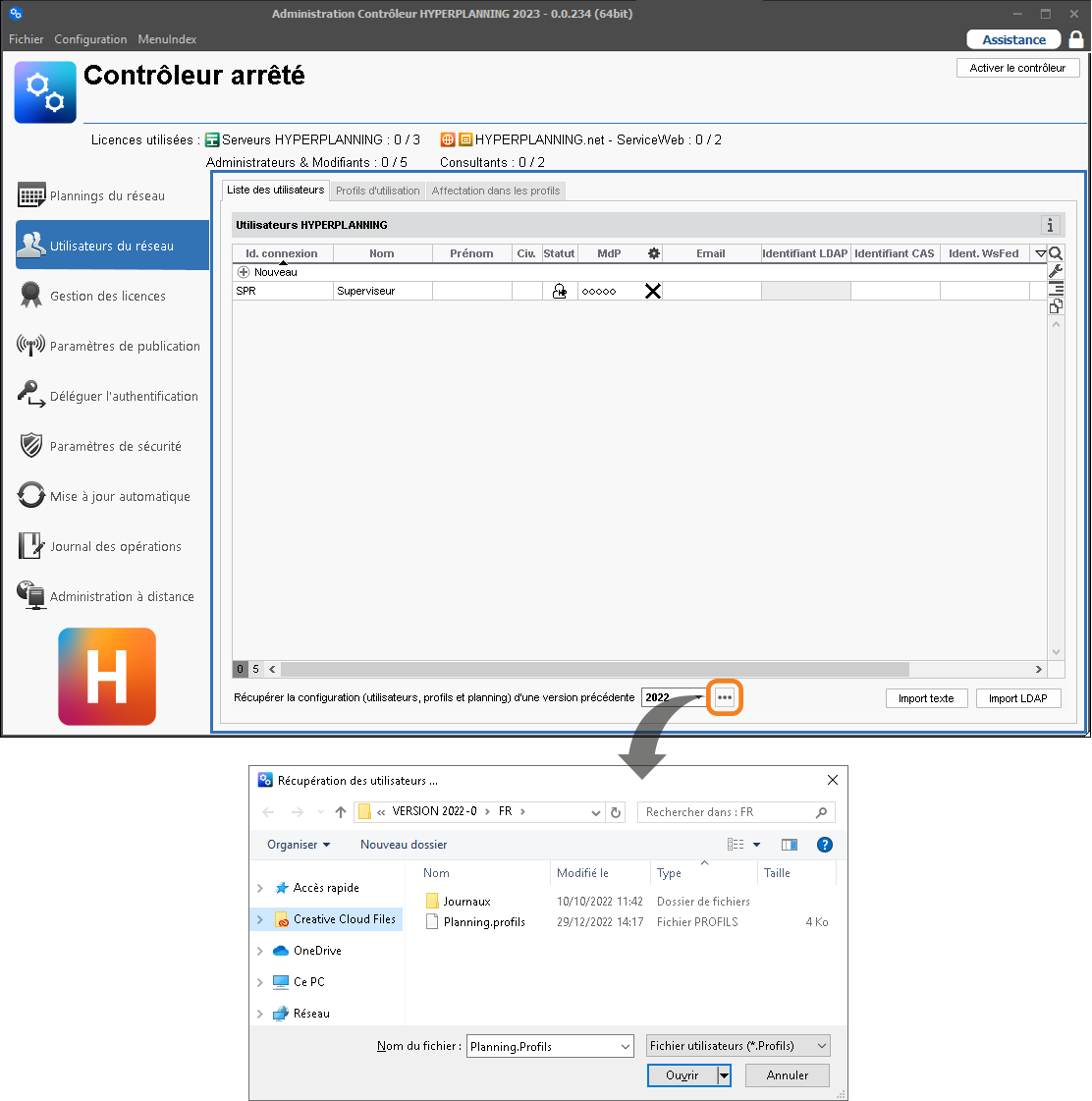Click Activer le contrôleur button

(x=1017, y=68)
